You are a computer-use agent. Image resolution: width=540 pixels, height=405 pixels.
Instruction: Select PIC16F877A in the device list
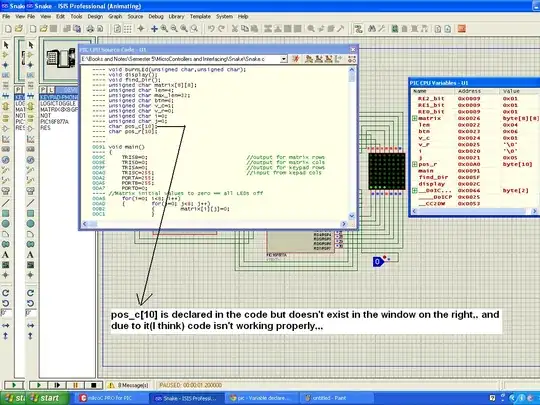pos(55,122)
